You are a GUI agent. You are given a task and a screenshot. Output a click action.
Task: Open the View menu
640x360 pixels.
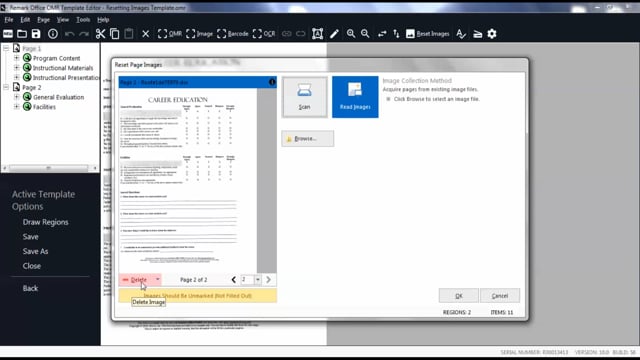point(62,20)
